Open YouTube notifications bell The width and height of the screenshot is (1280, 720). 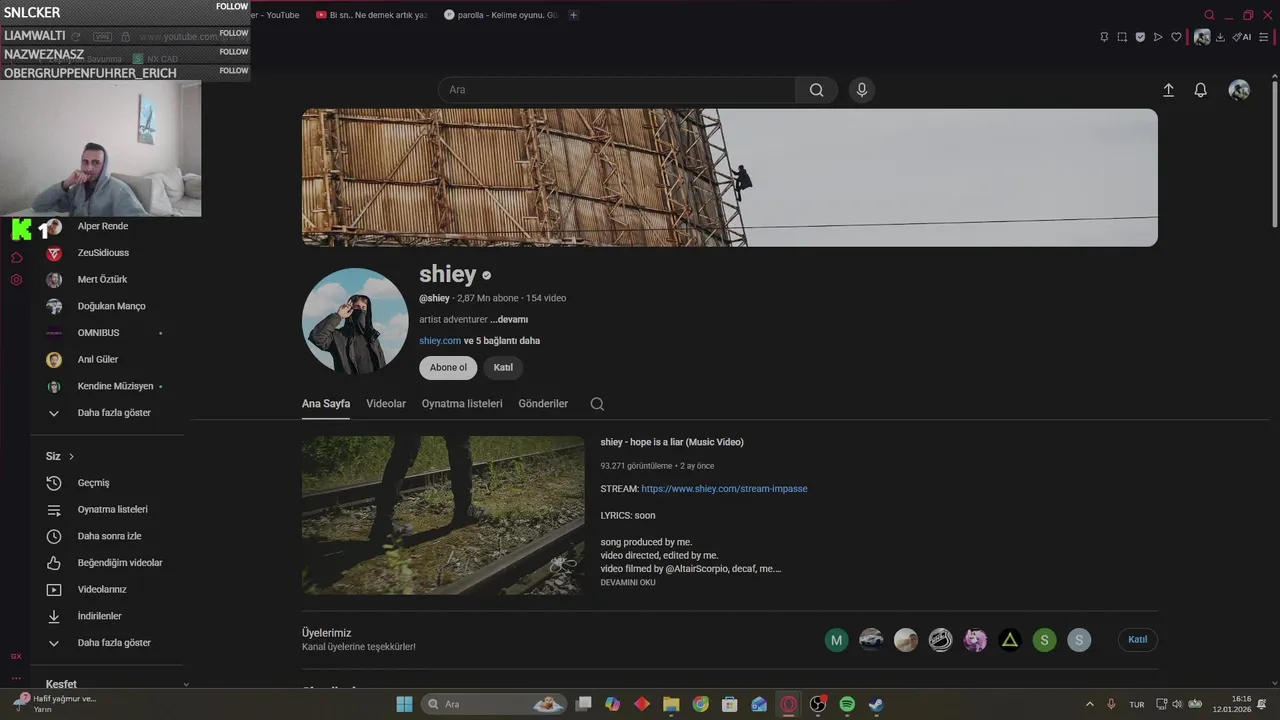click(x=1201, y=90)
